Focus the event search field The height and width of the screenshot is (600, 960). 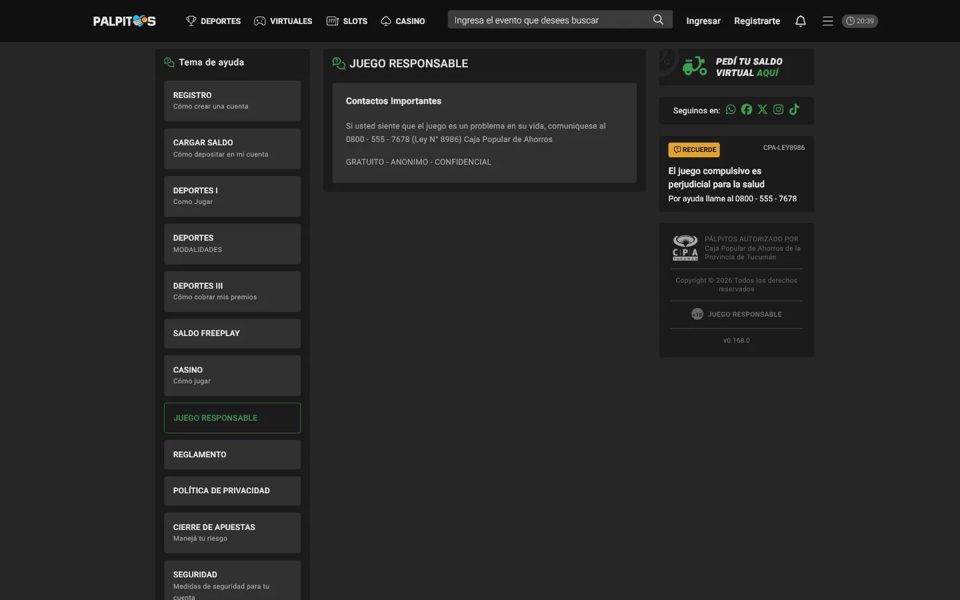[x=551, y=20]
